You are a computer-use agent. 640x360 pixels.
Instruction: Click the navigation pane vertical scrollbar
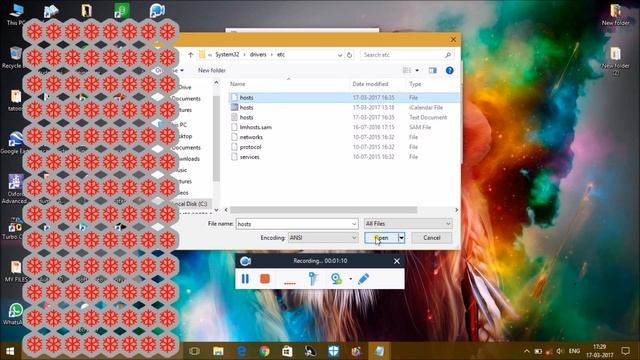(x=216, y=139)
